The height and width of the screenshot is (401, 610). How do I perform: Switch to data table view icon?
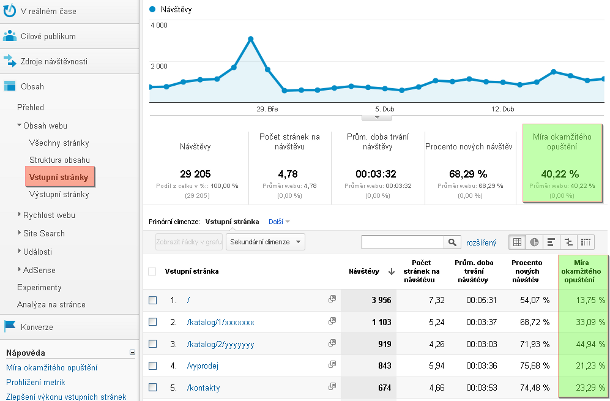[517, 242]
